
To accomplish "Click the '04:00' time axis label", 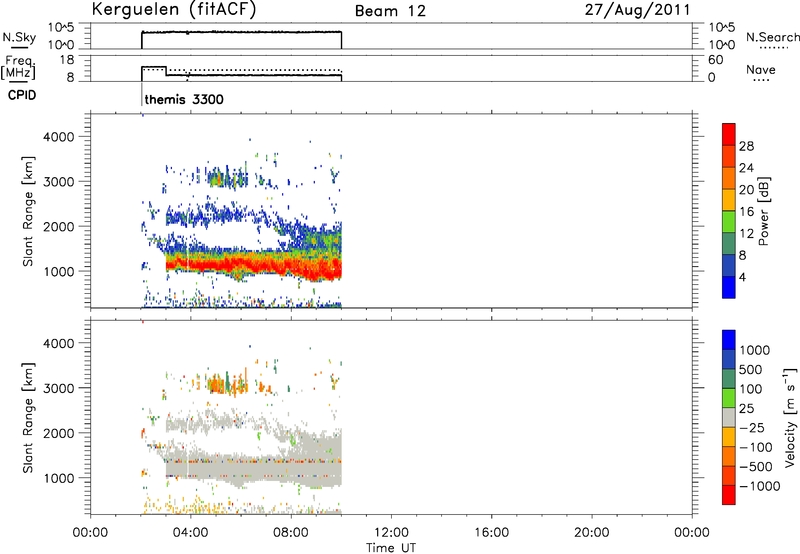I will coord(190,533).
